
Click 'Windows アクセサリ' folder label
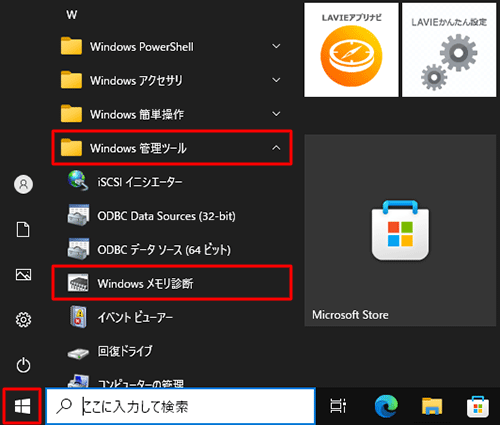[136, 80]
